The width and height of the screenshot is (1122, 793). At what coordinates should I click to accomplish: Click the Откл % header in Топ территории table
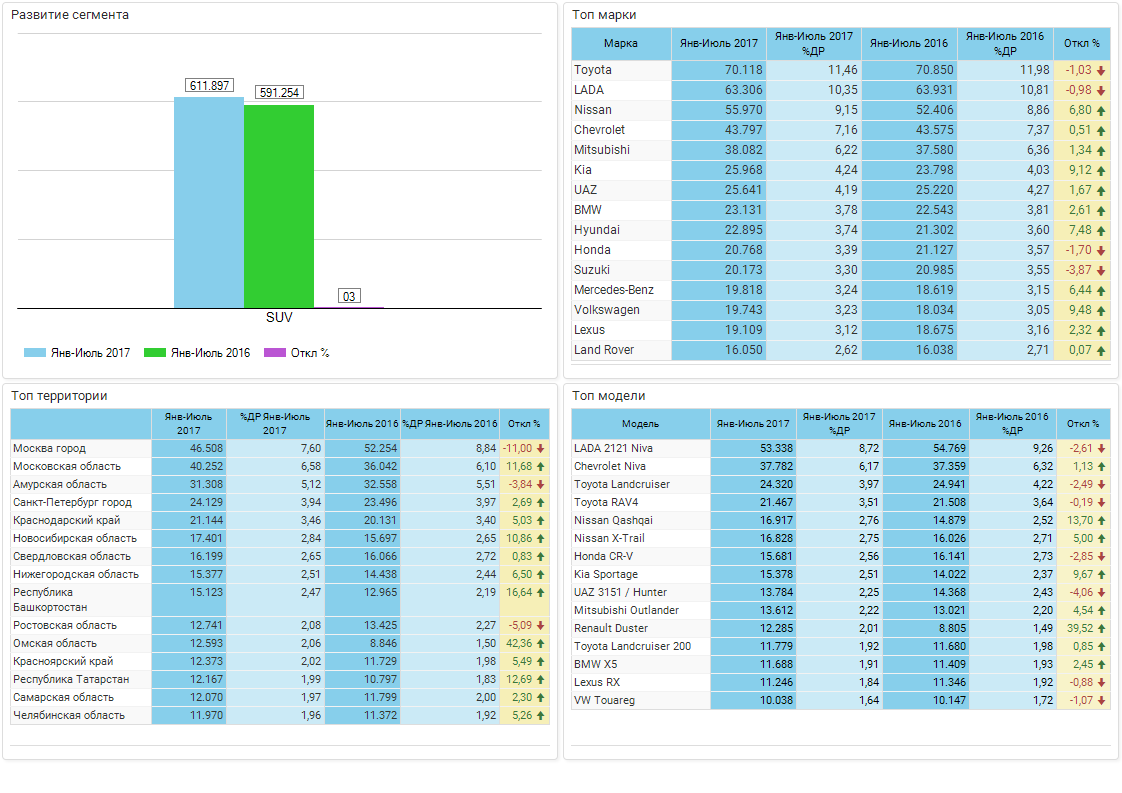525,424
